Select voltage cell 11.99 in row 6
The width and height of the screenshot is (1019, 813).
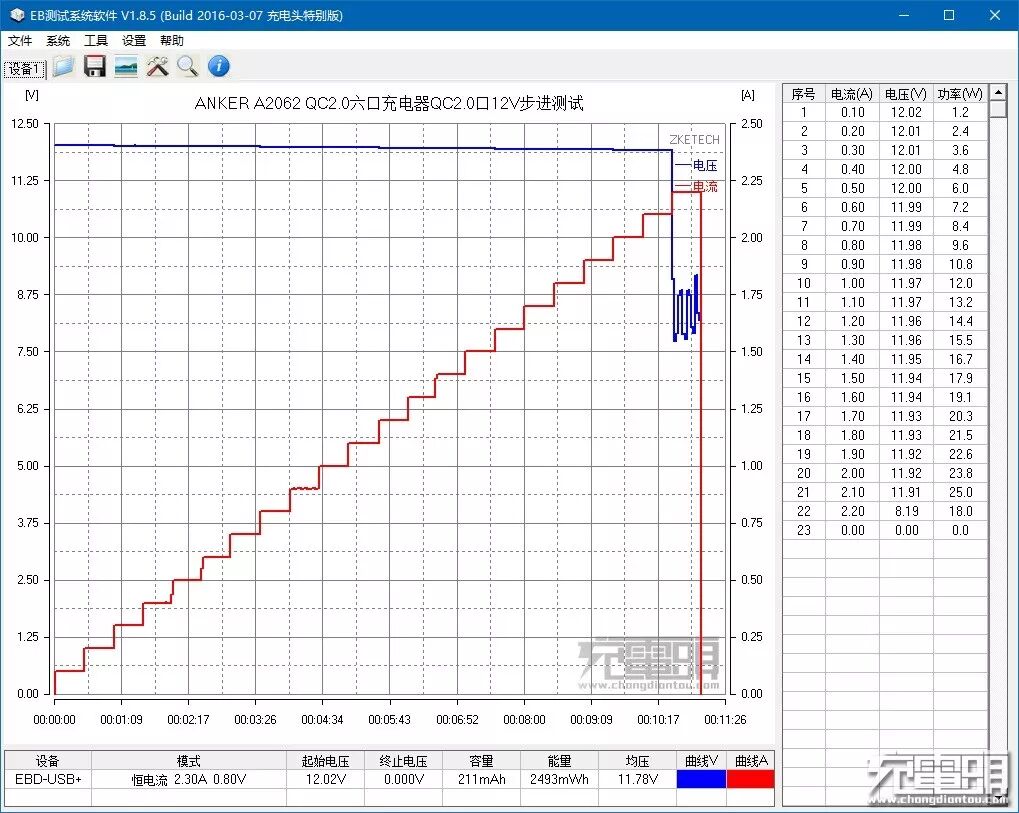click(x=906, y=207)
